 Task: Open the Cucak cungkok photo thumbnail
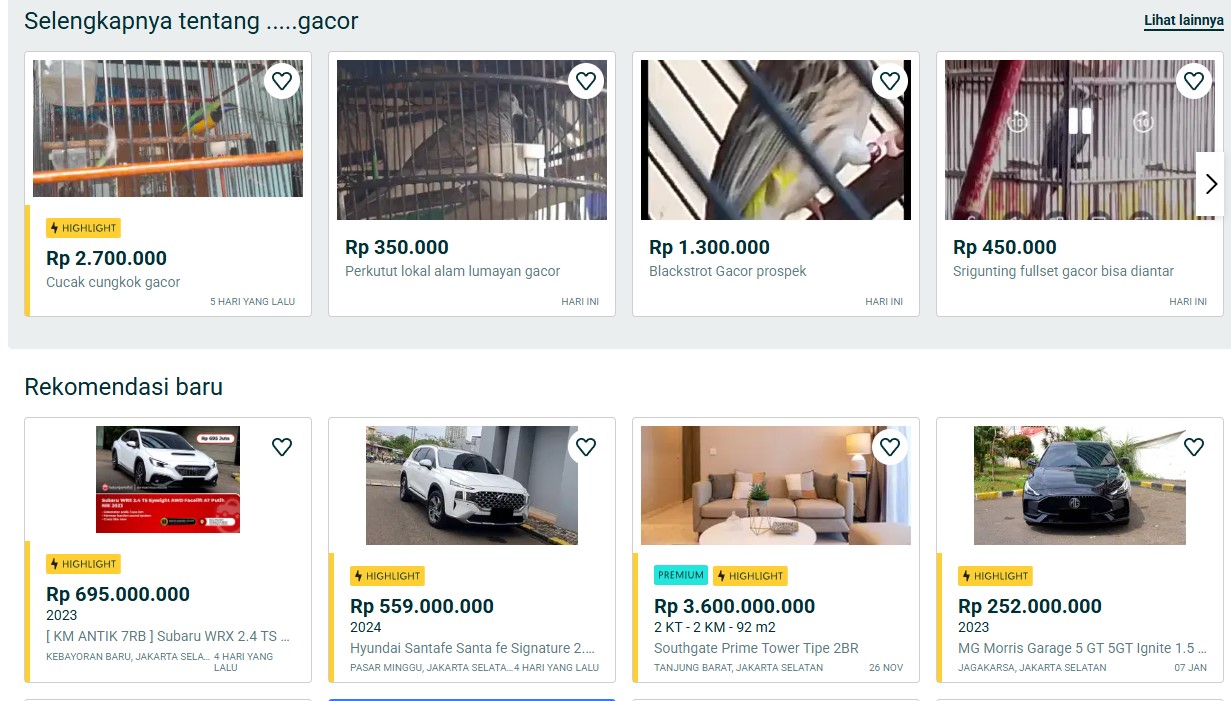(167, 128)
